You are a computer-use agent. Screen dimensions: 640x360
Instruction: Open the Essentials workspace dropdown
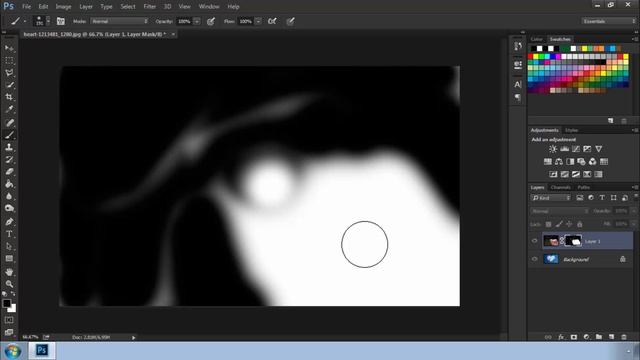(608, 21)
